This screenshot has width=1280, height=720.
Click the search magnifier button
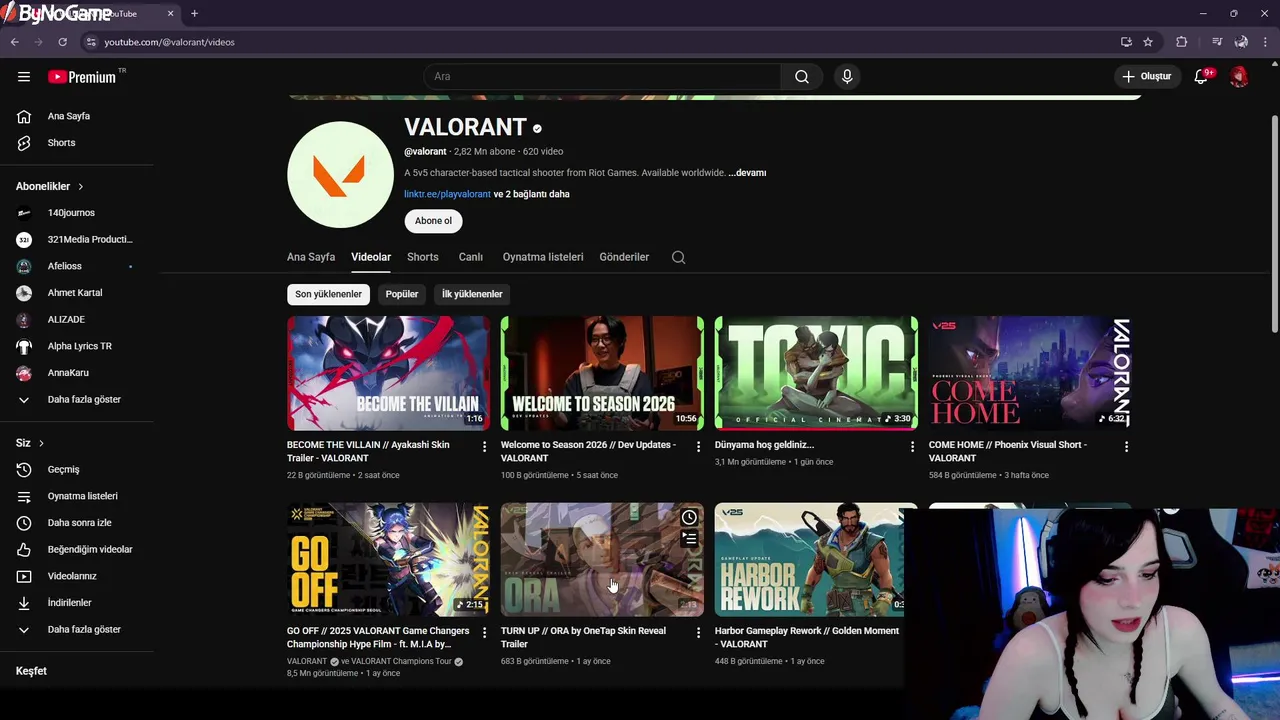pos(802,76)
